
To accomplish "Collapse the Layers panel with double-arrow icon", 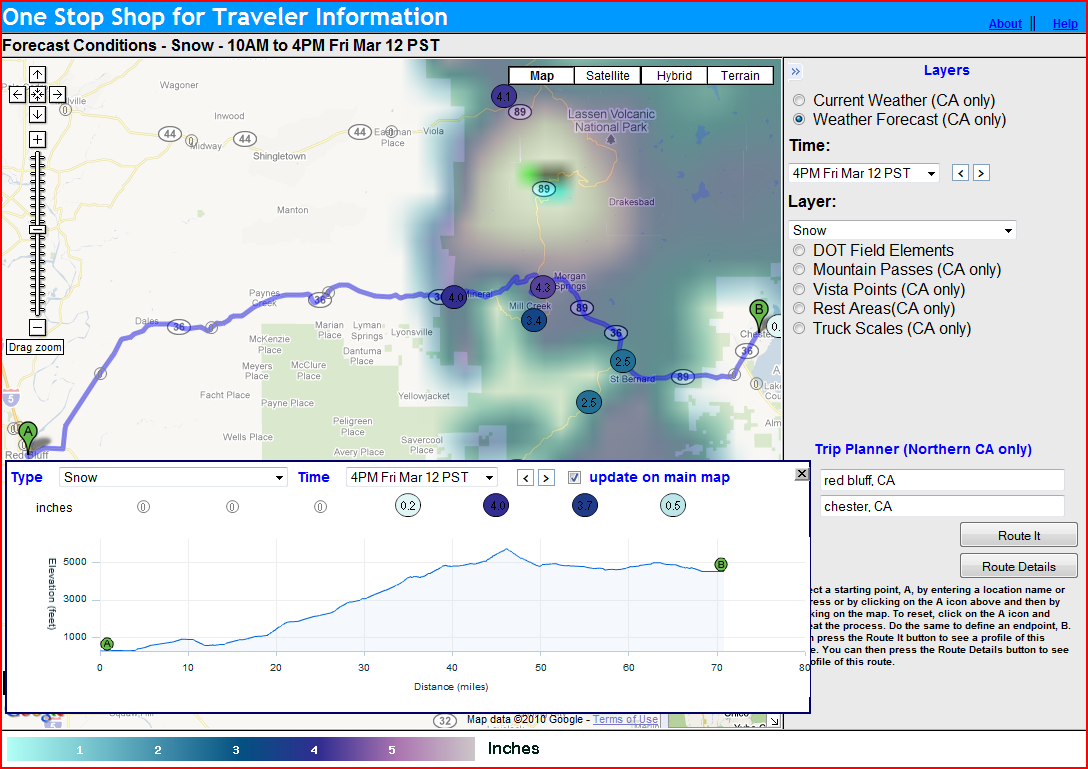I will pos(796,71).
